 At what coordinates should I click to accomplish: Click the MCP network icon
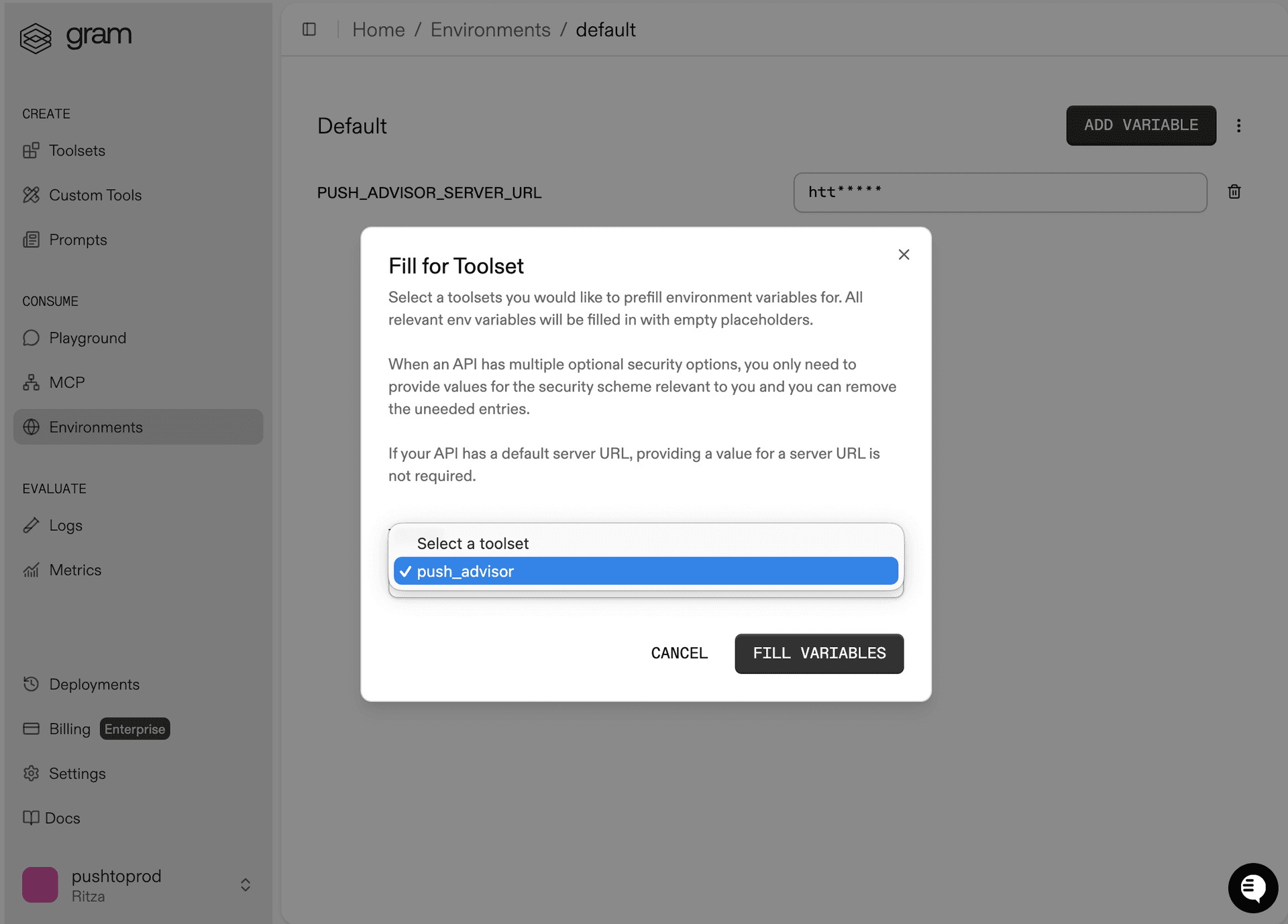click(32, 382)
